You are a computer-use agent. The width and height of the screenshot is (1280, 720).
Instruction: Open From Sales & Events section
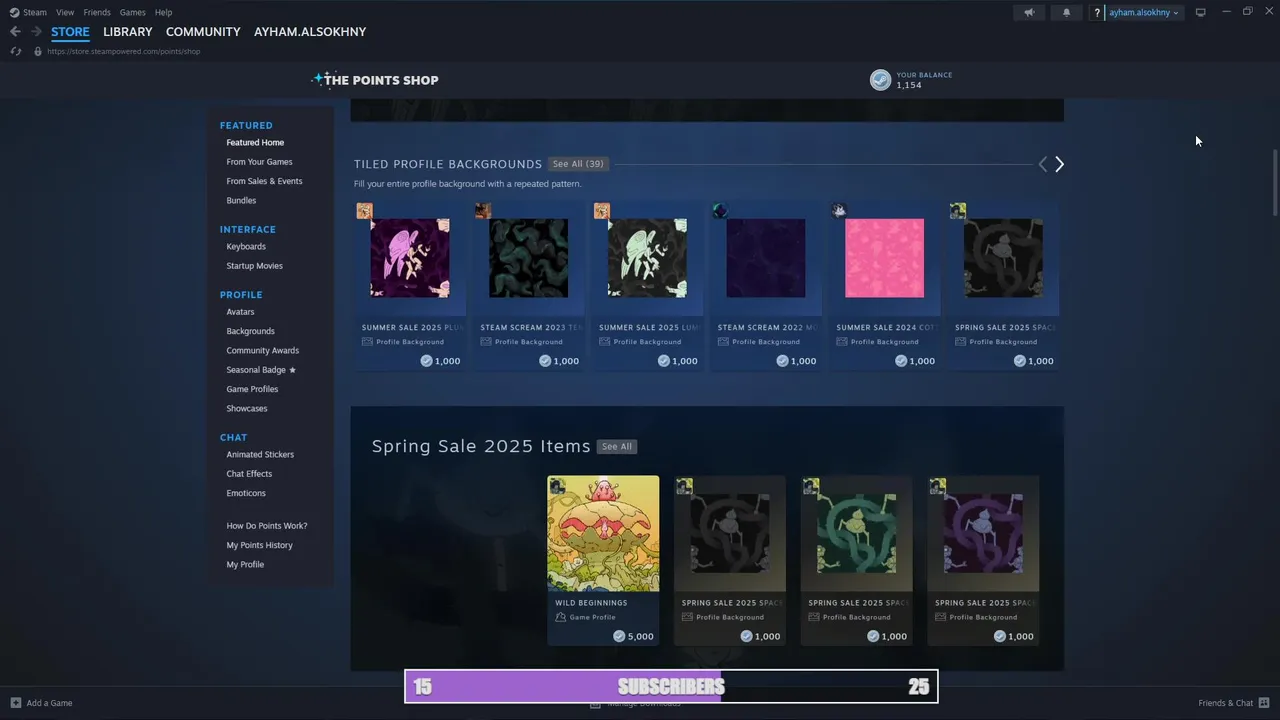264,181
